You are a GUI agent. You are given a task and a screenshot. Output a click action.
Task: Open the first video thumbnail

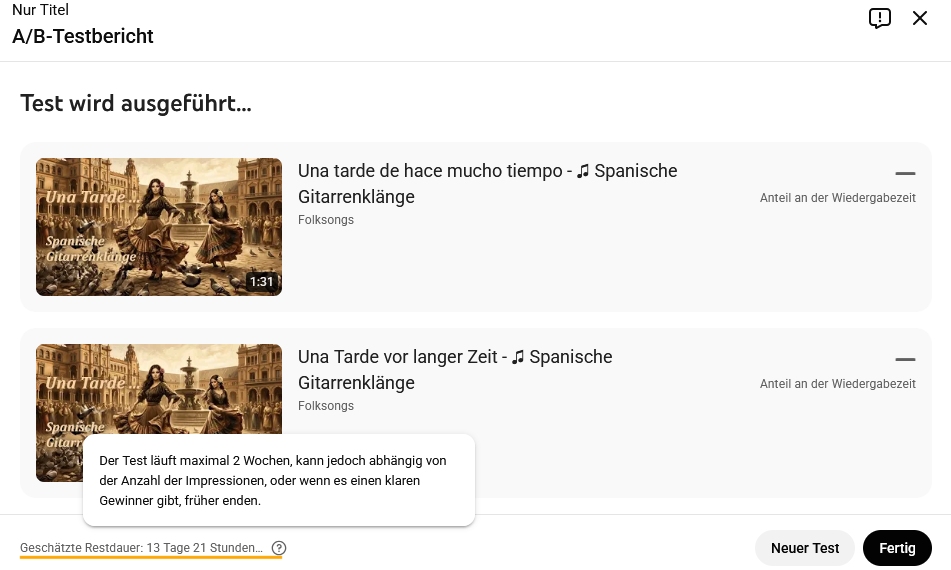point(159,227)
